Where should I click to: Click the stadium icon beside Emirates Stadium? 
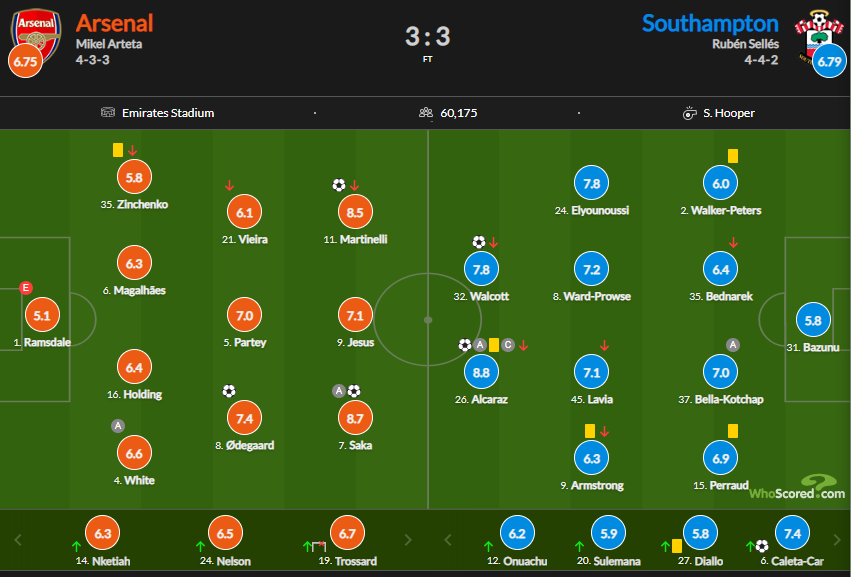coord(108,113)
